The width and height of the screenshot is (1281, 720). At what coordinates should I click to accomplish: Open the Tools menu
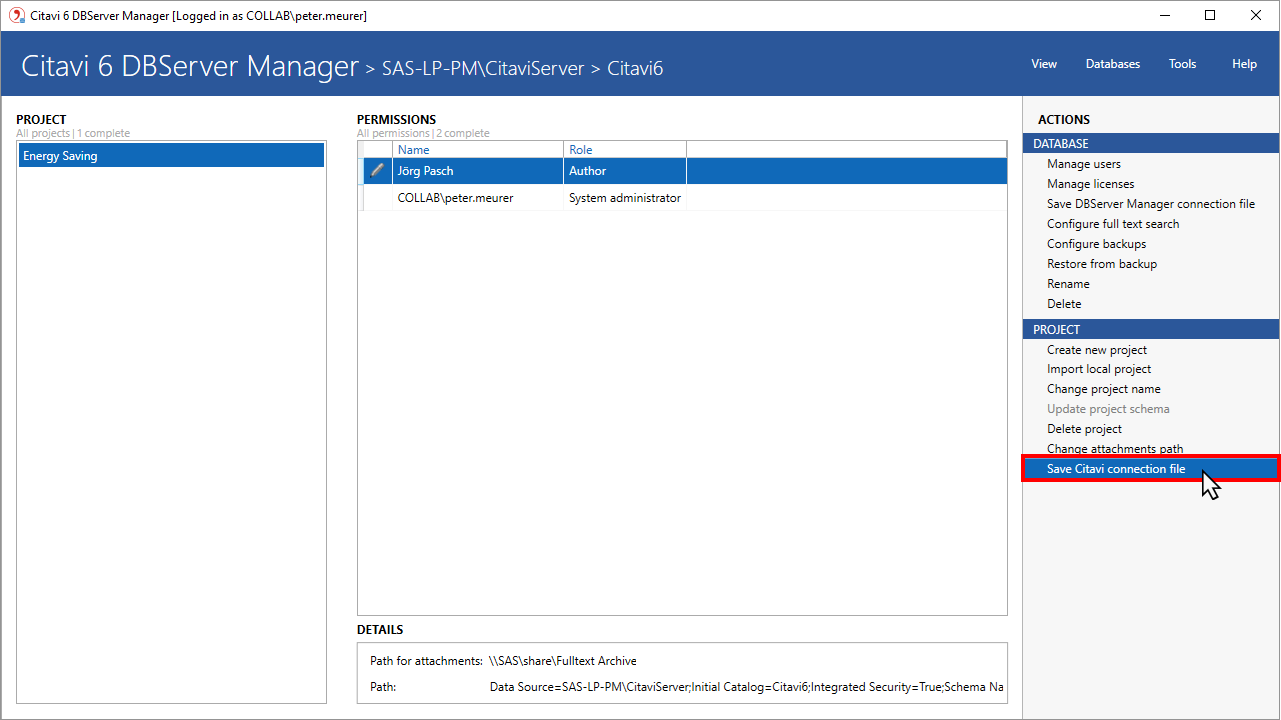click(x=1182, y=64)
